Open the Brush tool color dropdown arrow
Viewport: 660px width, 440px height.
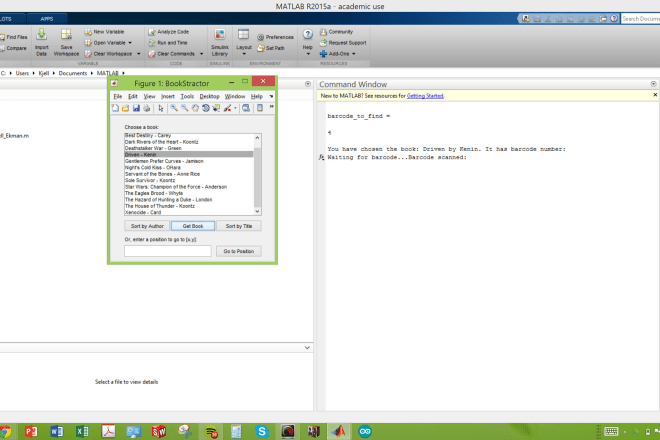235,108
